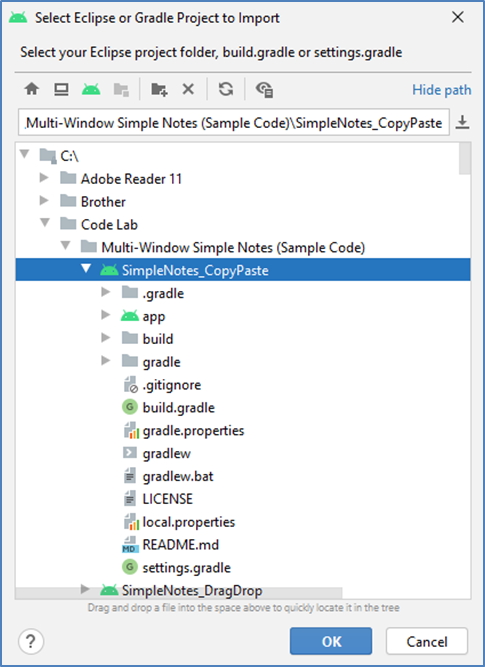Confirm import with OK button
This screenshot has height=667, width=485.
331,641
